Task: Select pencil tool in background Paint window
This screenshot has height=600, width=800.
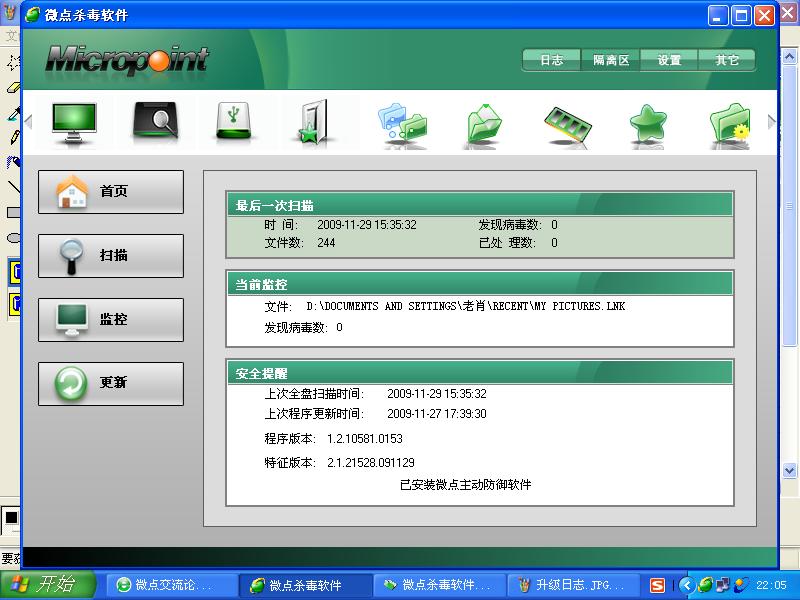Action: click(14, 137)
